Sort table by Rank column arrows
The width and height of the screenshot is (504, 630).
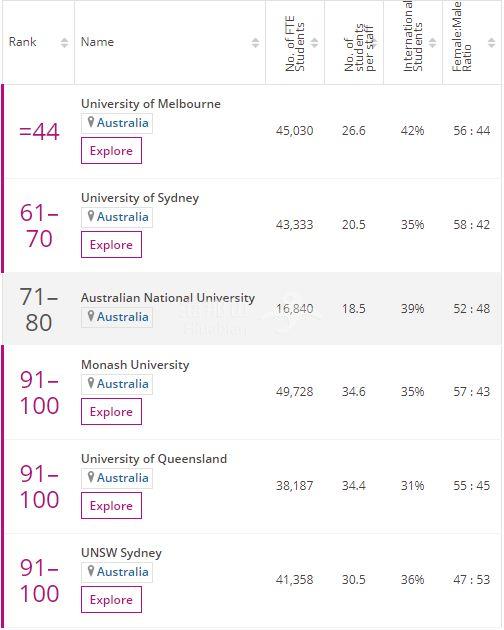tap(64, 43)
